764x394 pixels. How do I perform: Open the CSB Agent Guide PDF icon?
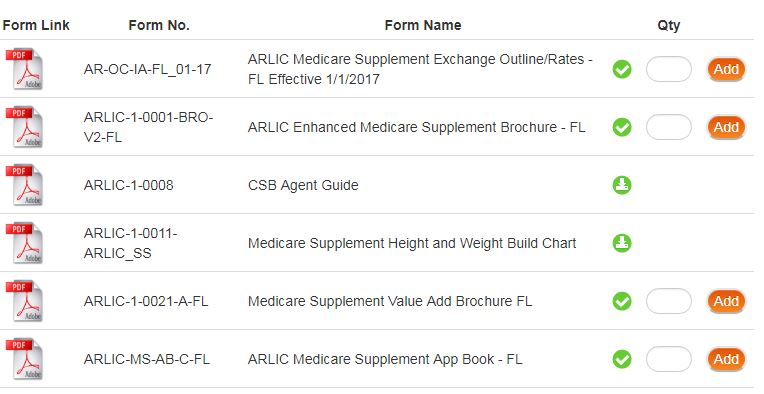pos(24,185)
